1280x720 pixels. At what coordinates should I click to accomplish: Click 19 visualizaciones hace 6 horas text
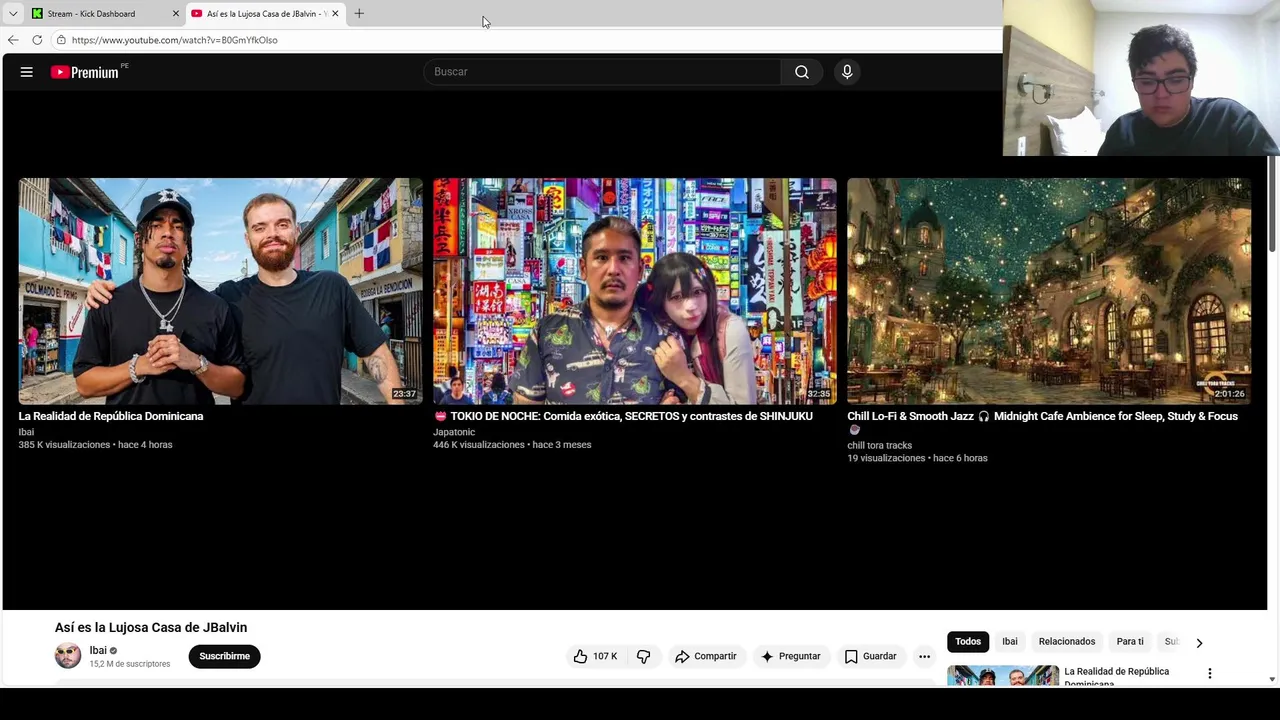(917, 458)
